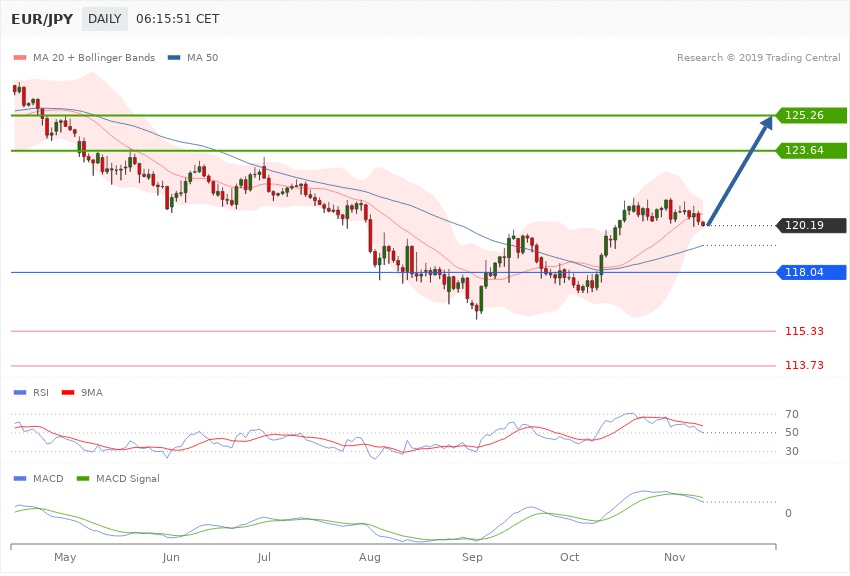Click the EUR/JPY symbol title
This screenshot has width=850, height=576.
[x=42, y=19]
